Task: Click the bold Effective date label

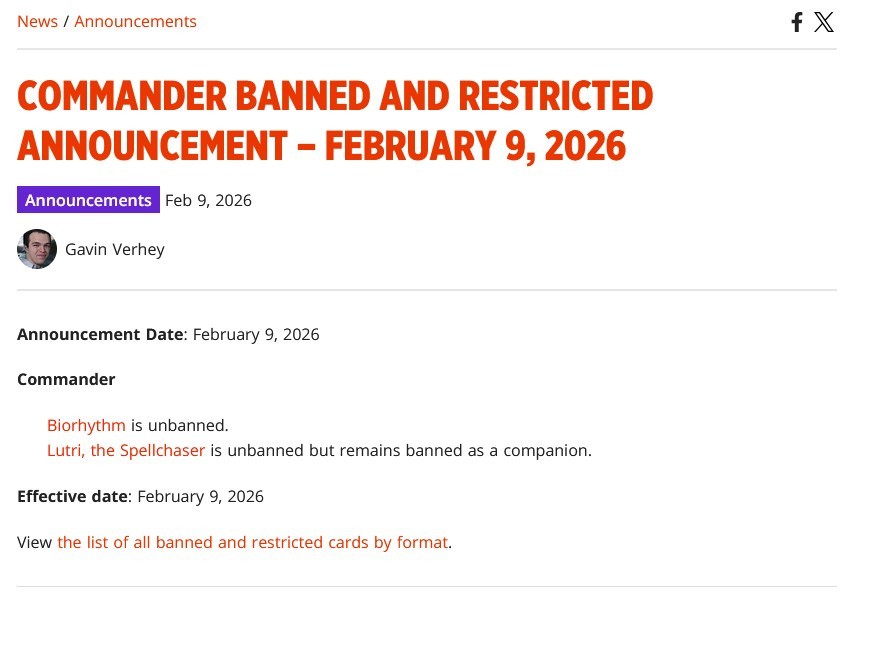Action: click(x=72, y=496)
